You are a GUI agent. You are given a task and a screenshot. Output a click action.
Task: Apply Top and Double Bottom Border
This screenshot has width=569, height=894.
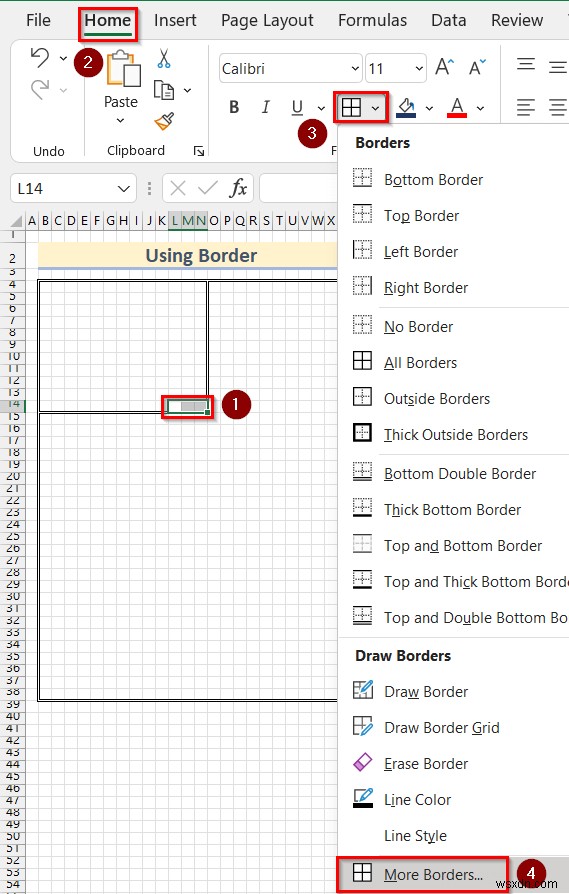(454, 617)
